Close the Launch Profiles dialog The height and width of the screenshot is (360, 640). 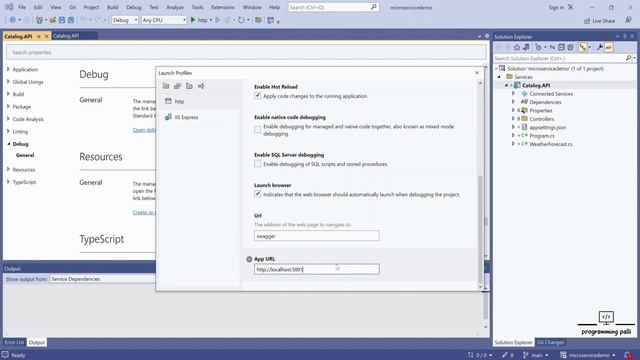477,73
